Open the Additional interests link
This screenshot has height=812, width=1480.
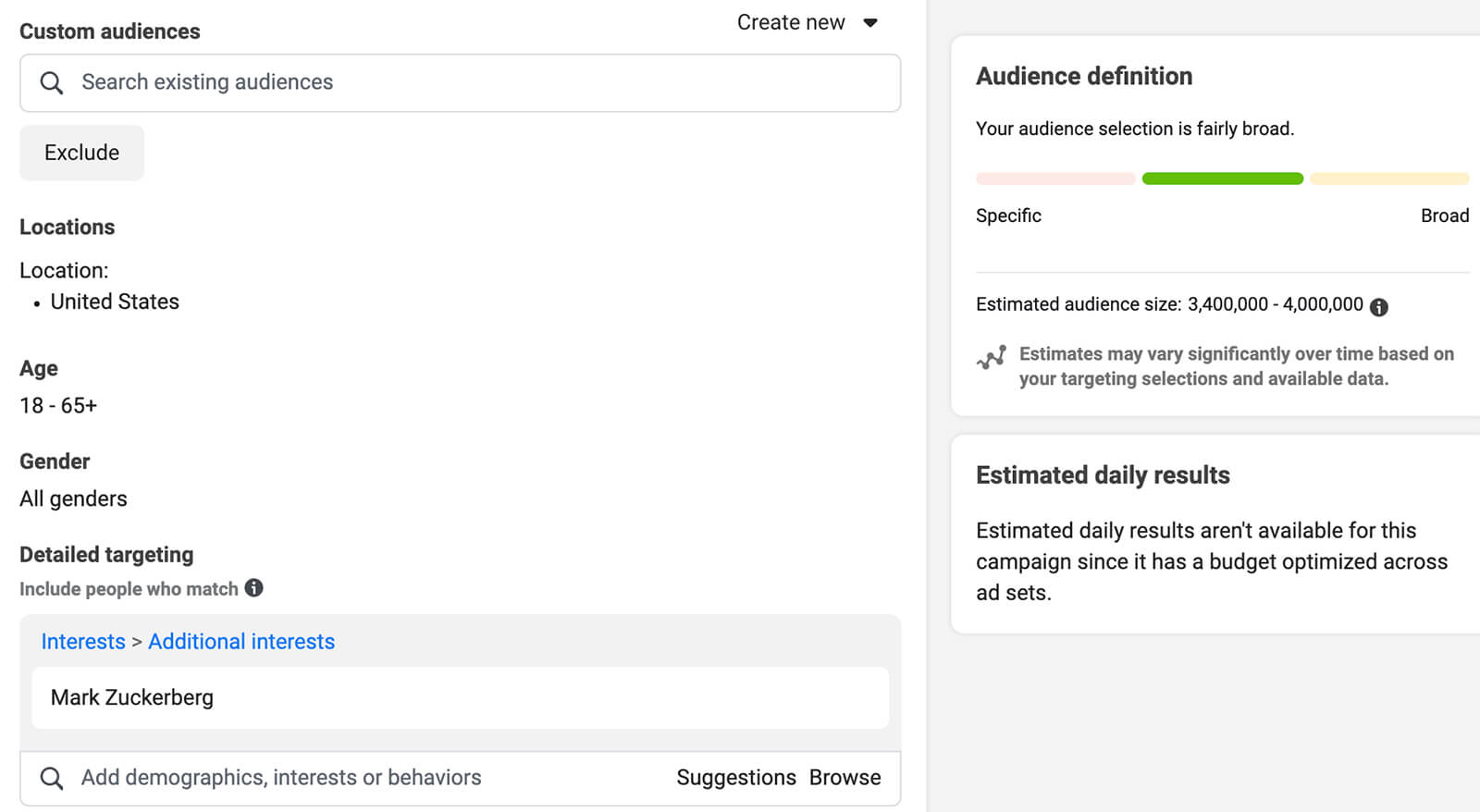pos(241,642)
